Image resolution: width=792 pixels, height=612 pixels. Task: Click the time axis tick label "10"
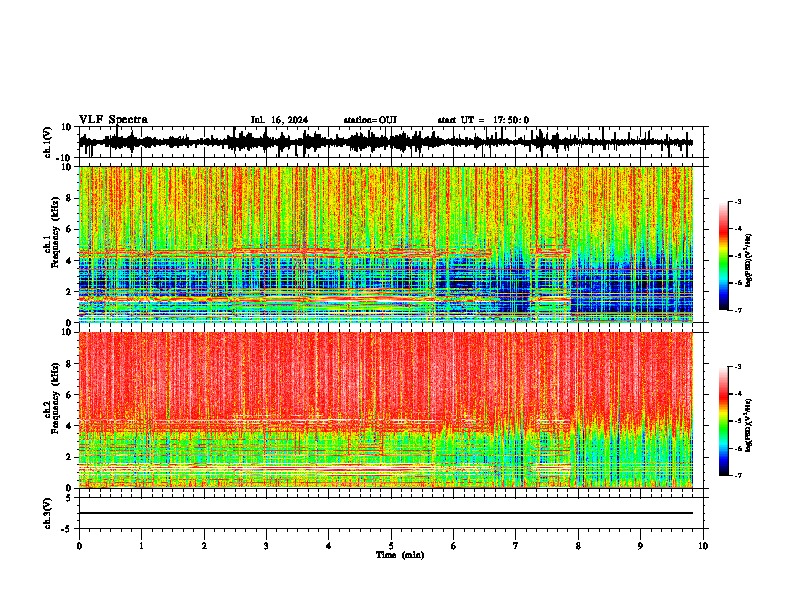(703, 546)
